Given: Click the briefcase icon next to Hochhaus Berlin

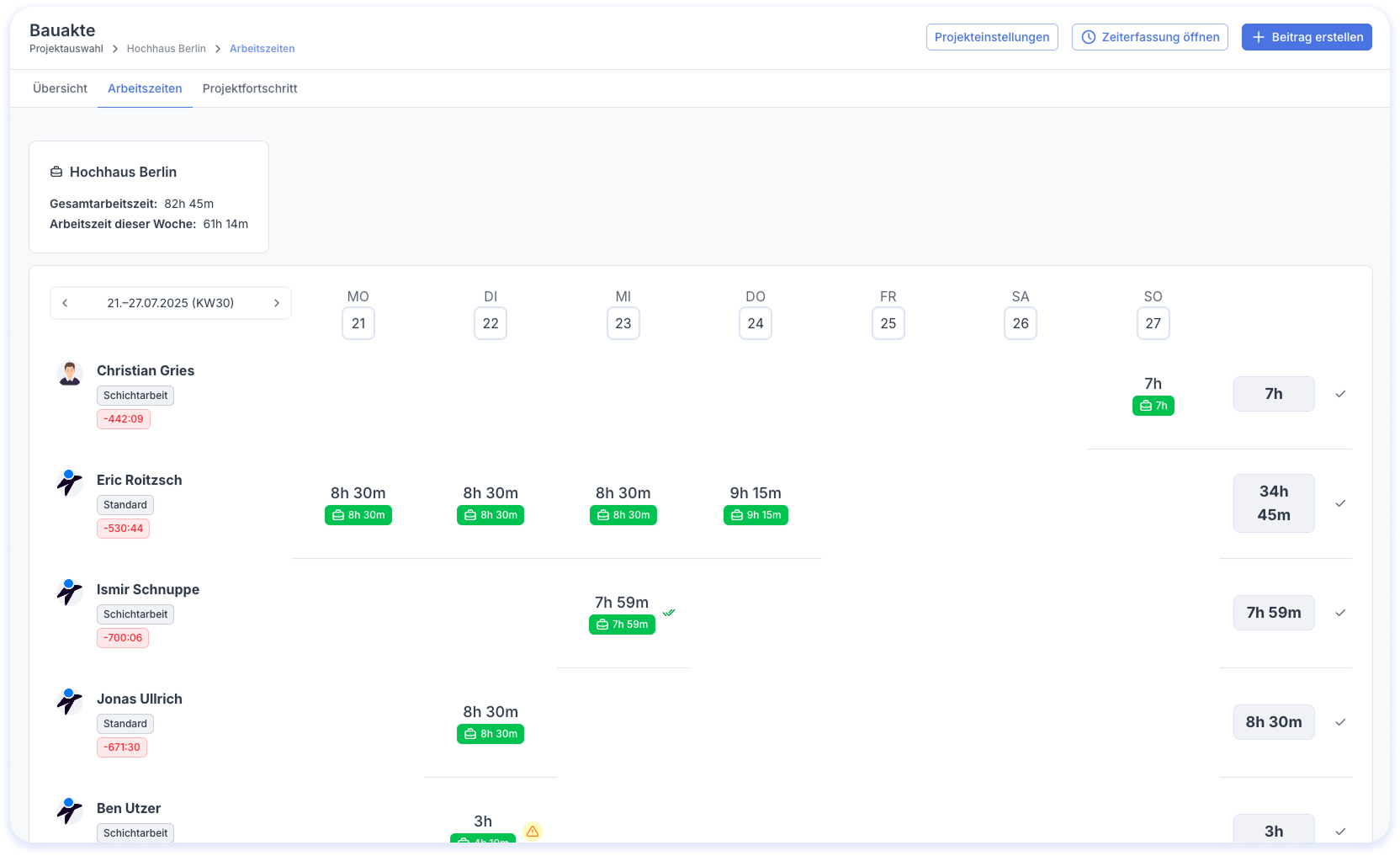Looking at the screenshot, I should (x=56, y=172).
